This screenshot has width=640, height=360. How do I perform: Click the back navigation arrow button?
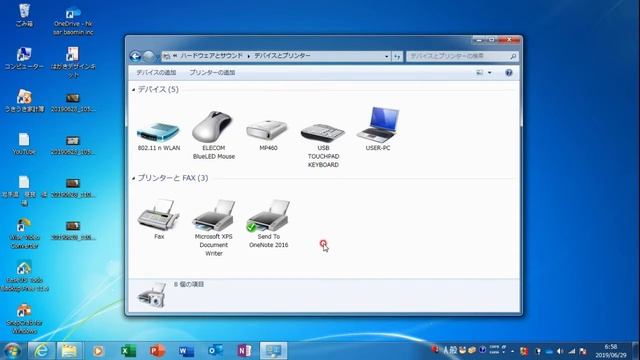[135, 56]
